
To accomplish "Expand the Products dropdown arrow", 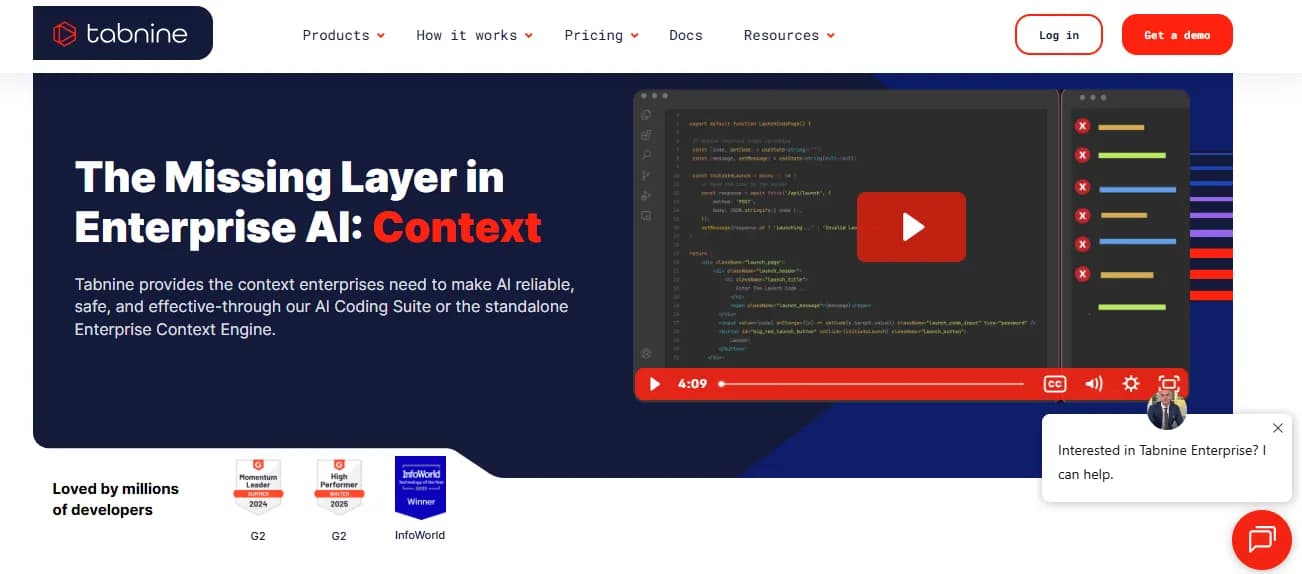I will point(381,36).
